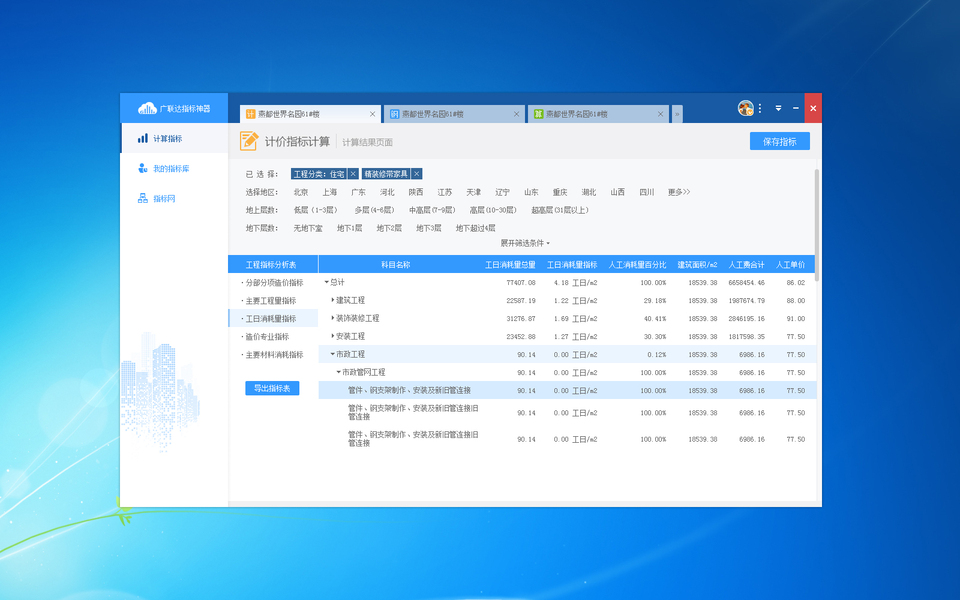The height and width of the screenshot is (600, 960).
Task: Choose 低层(1-3层) above-ground floors filter
Action: [x=315, y=210]
